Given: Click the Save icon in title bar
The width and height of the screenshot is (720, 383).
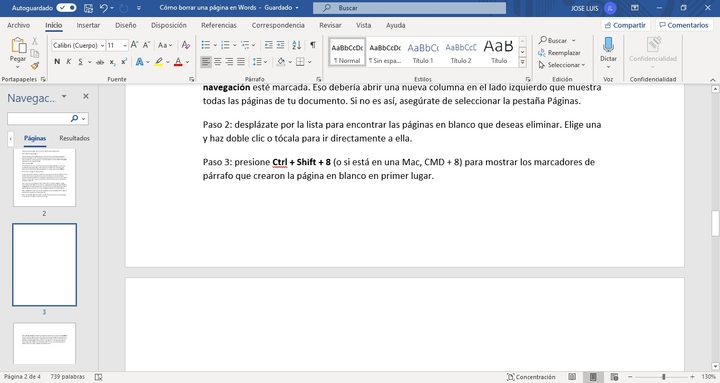Looking at the screenshot, I should pyautogui.click(x=88, y=8).
